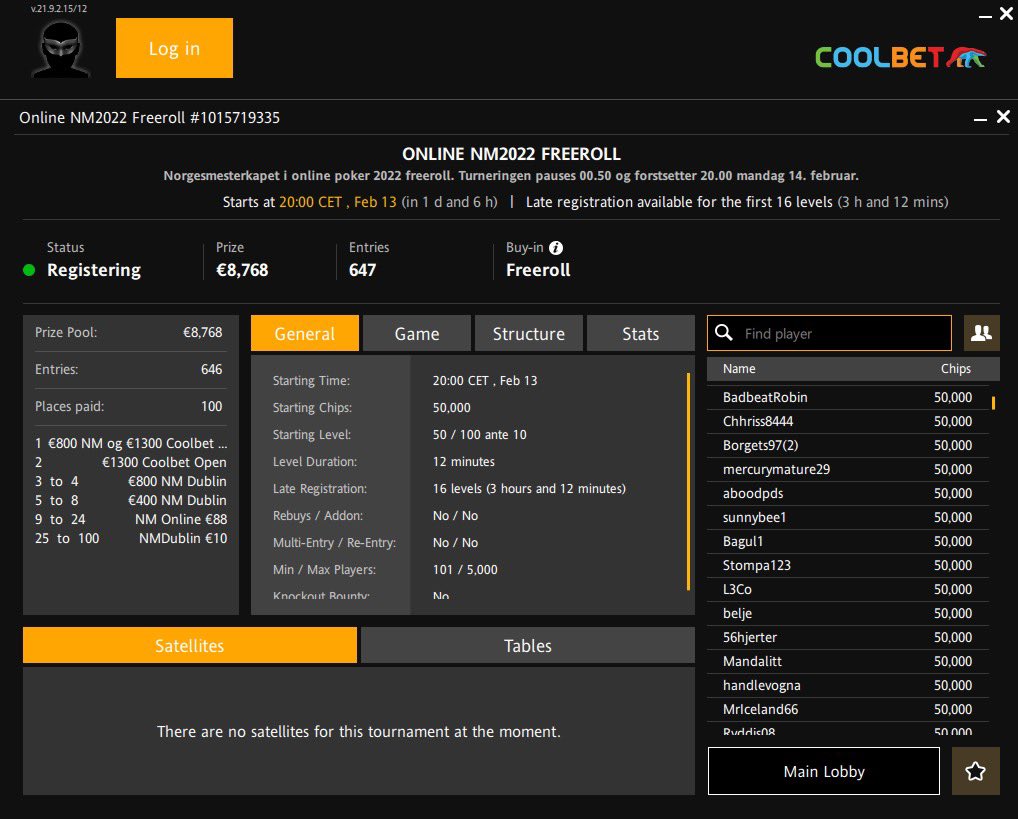1018x819 pixels.
Task: Select player Bagul1
Action: point(847,541)
